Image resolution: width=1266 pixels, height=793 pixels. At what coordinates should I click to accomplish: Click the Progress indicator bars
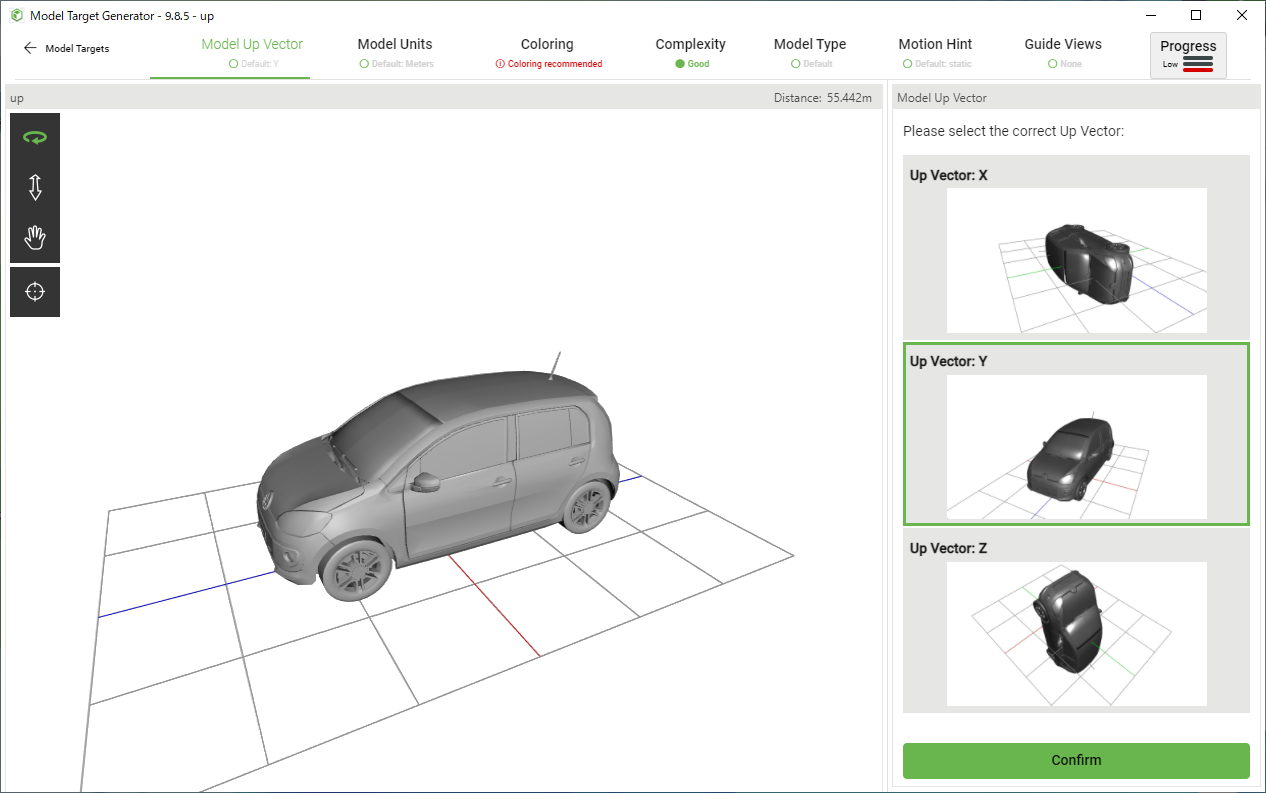point(1197,64)
